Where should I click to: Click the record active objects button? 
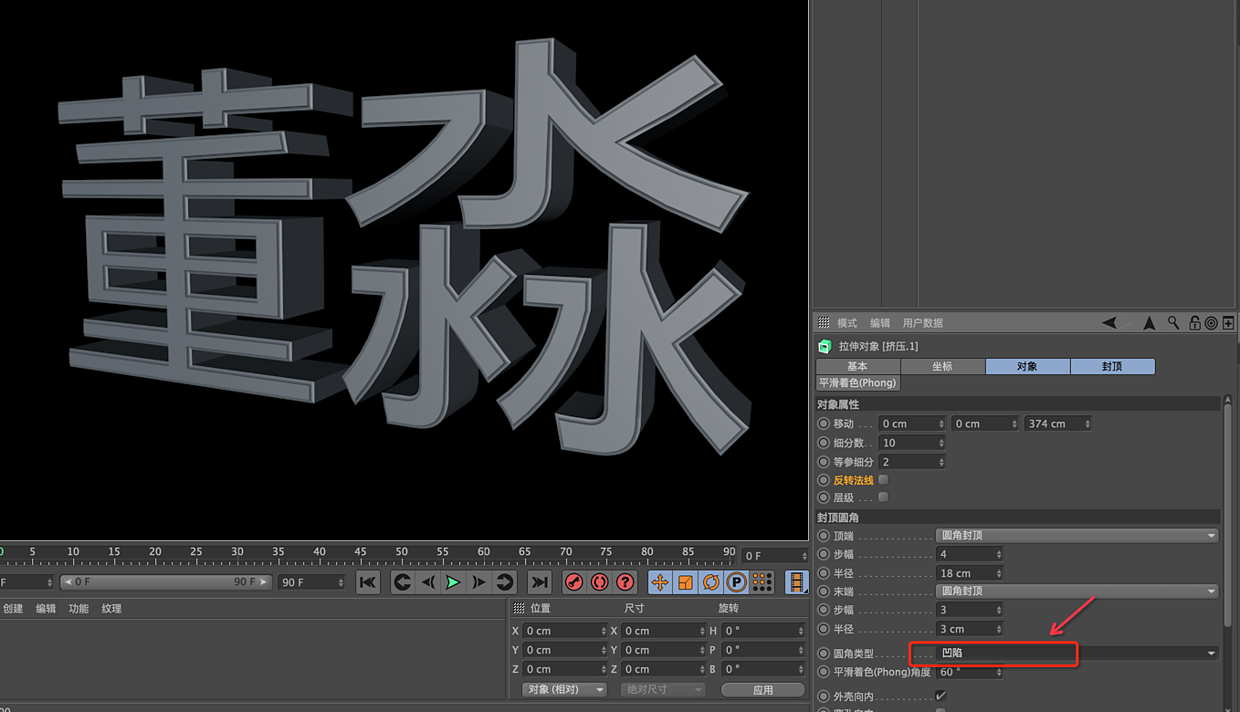(574, 582)
